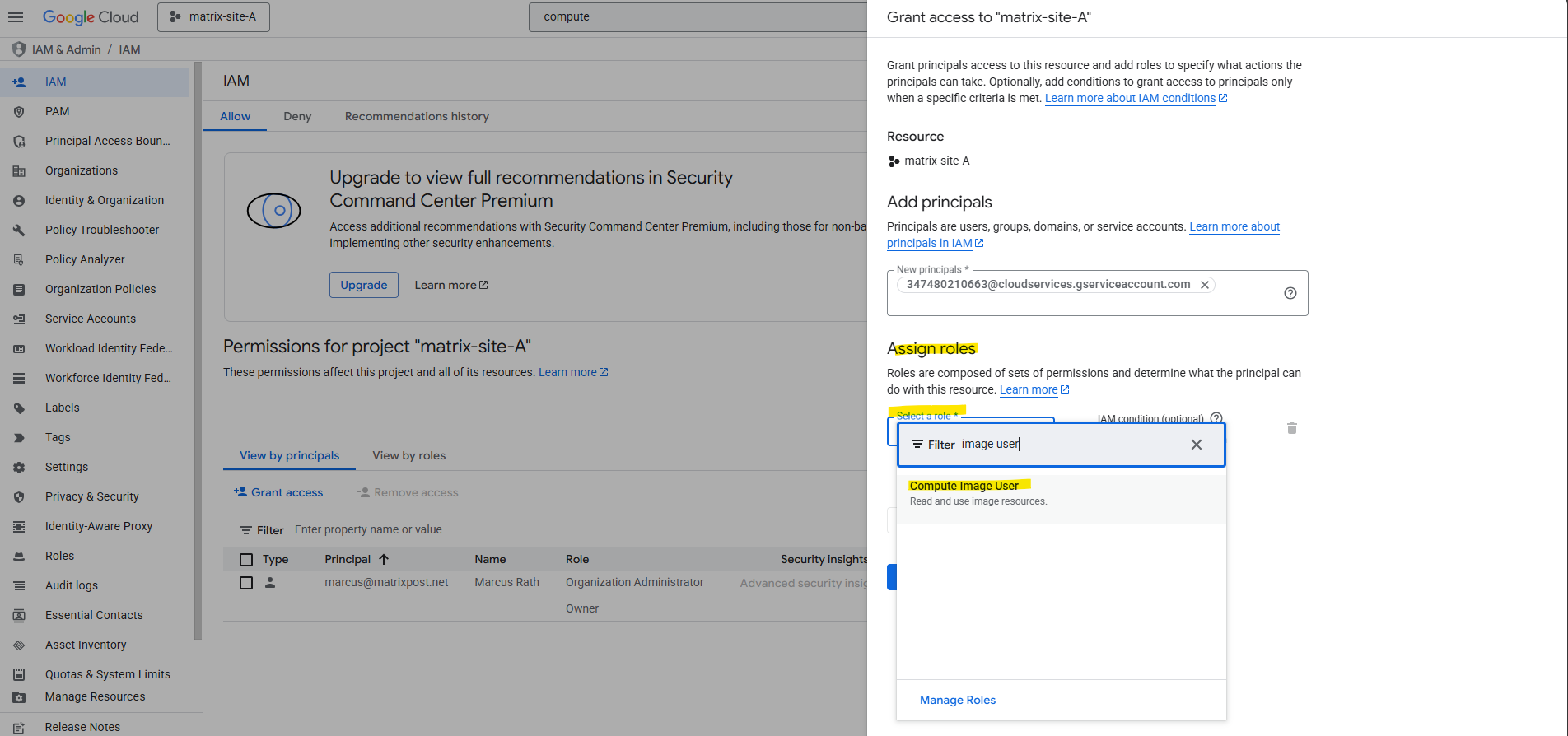
Task: Choose Compute Image User role option
Action: click(964, 487)
